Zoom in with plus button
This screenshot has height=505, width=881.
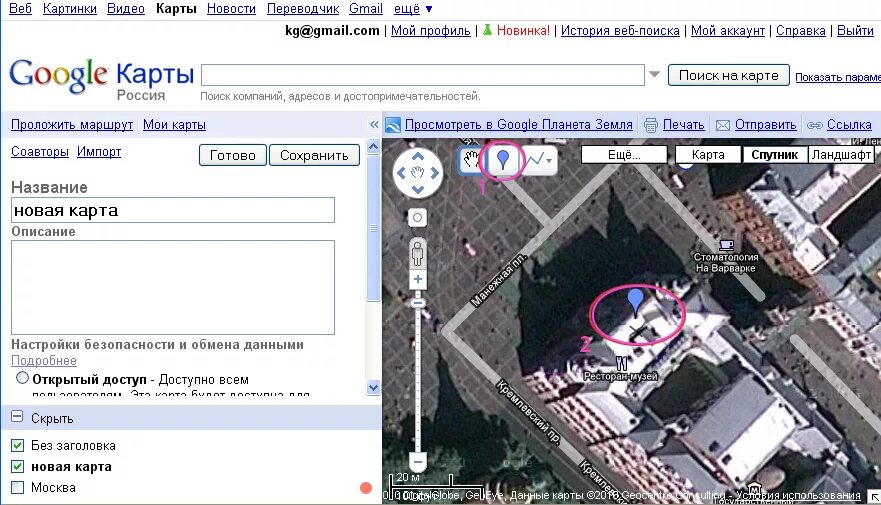pos(417,279)
